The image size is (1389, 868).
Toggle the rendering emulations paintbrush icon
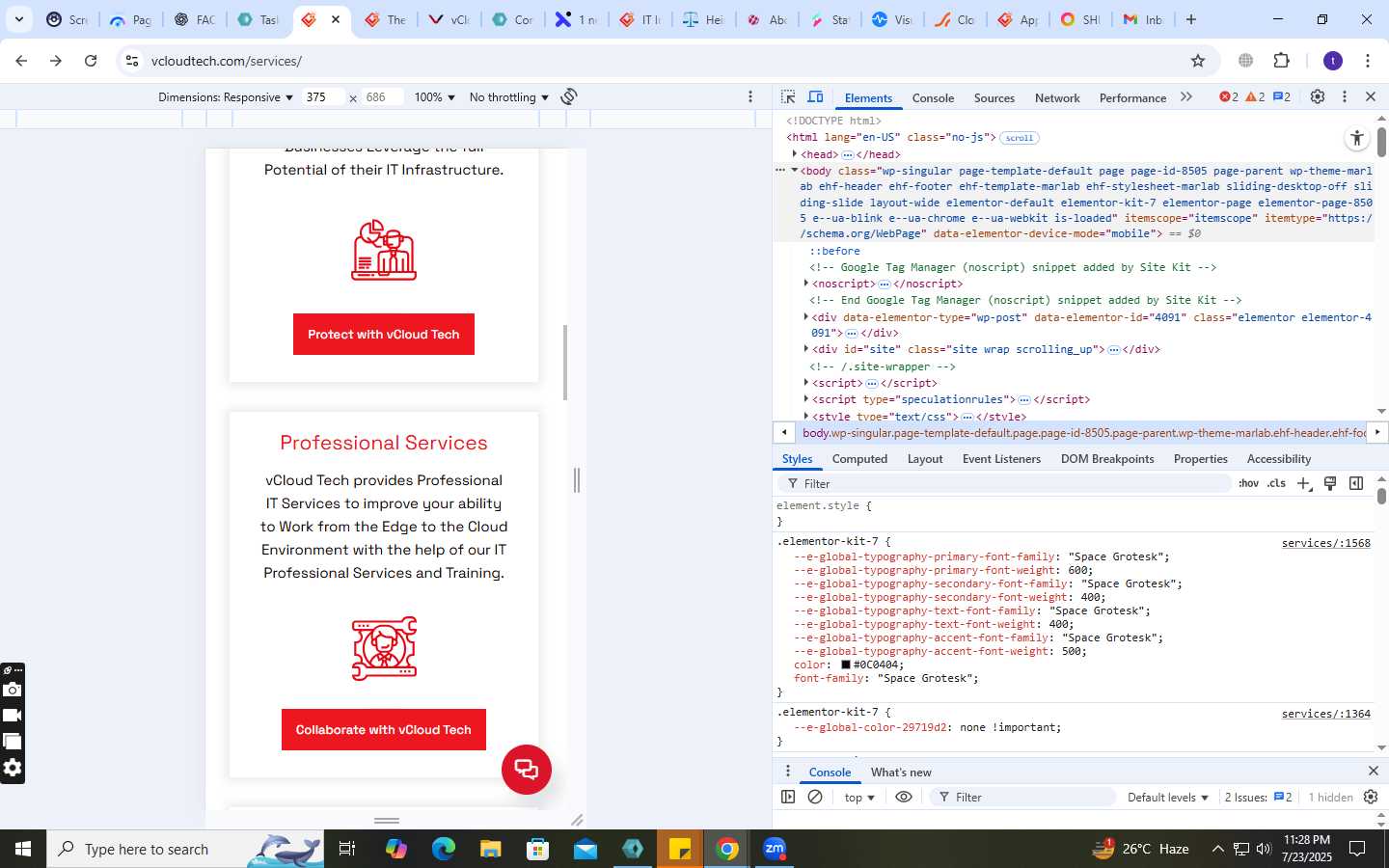pyautogui.click(x=1330, y=483)
